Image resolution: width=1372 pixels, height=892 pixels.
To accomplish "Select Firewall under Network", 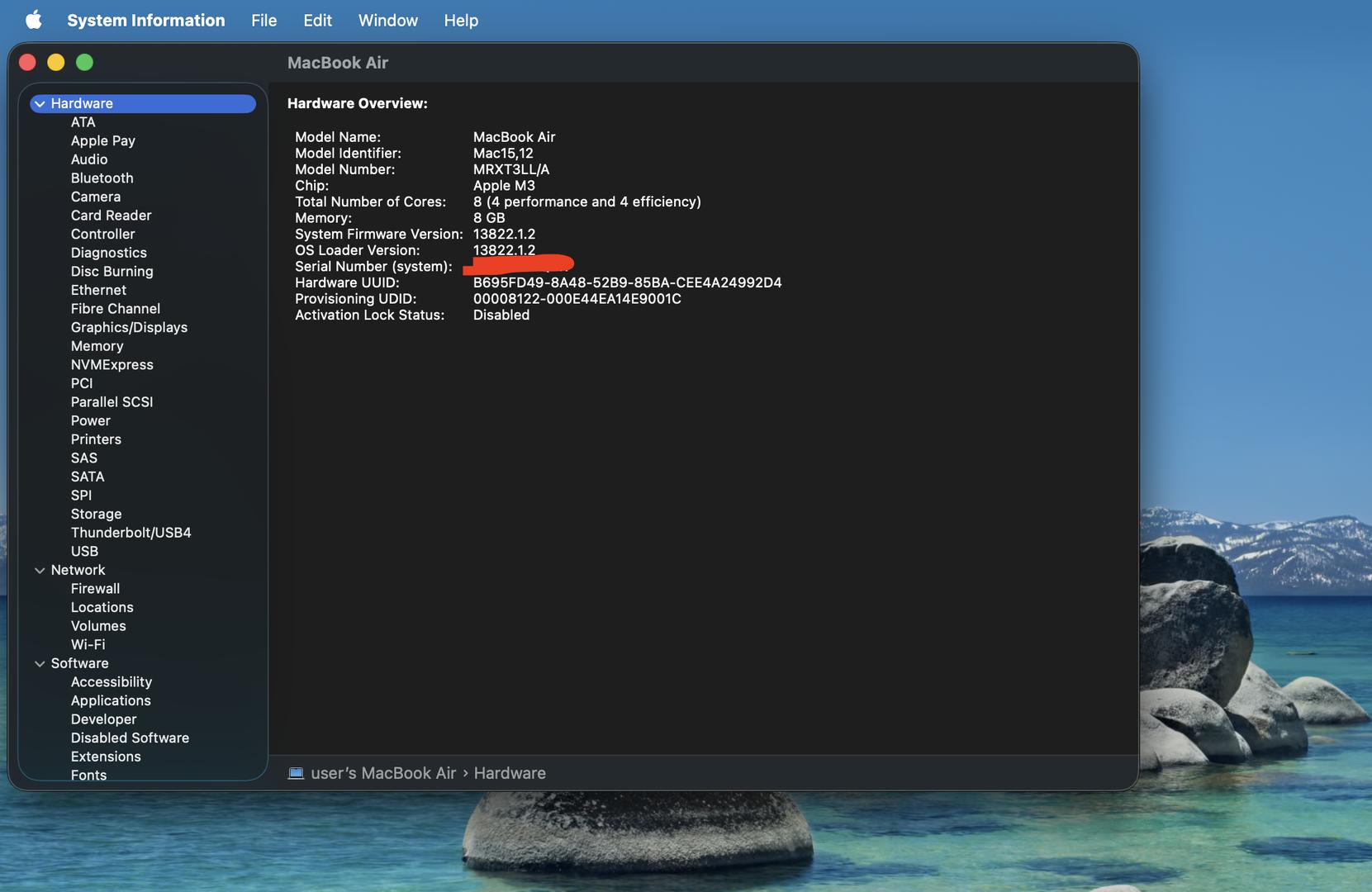I will coord(95,589).
